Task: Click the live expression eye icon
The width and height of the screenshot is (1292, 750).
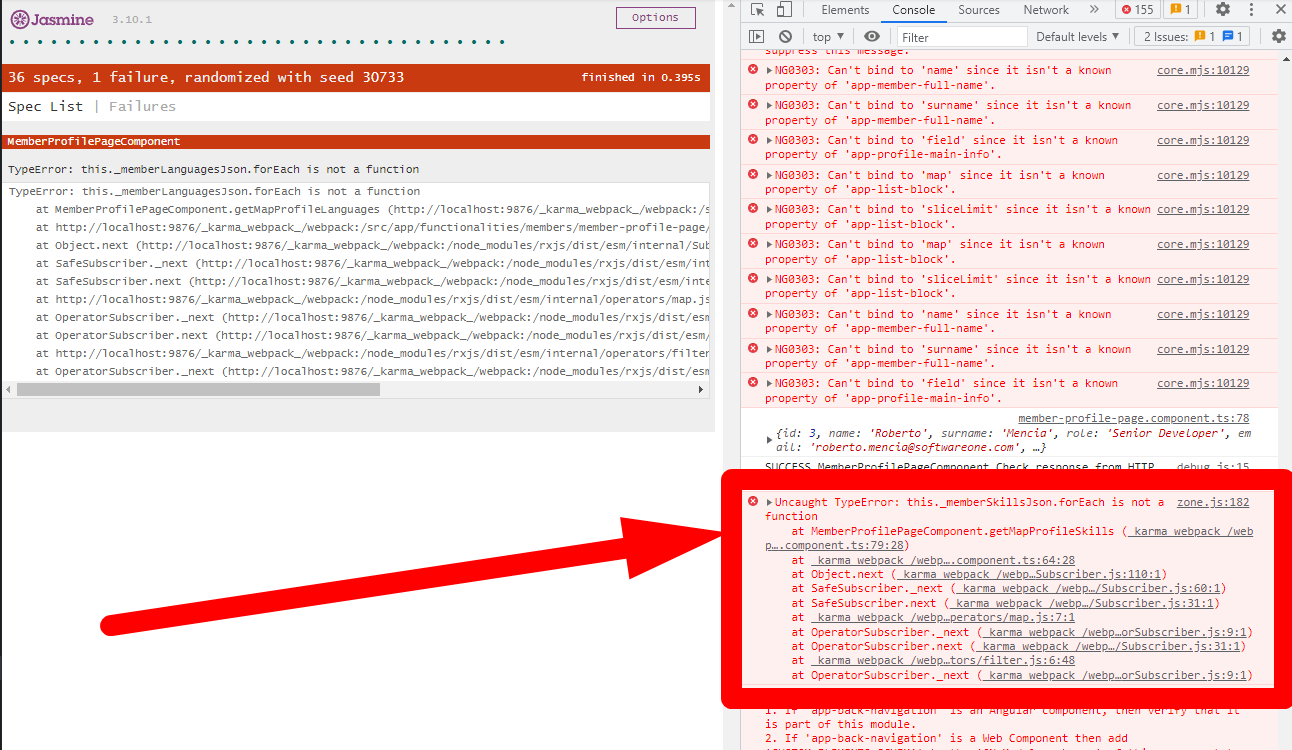Action: (872, 37)
